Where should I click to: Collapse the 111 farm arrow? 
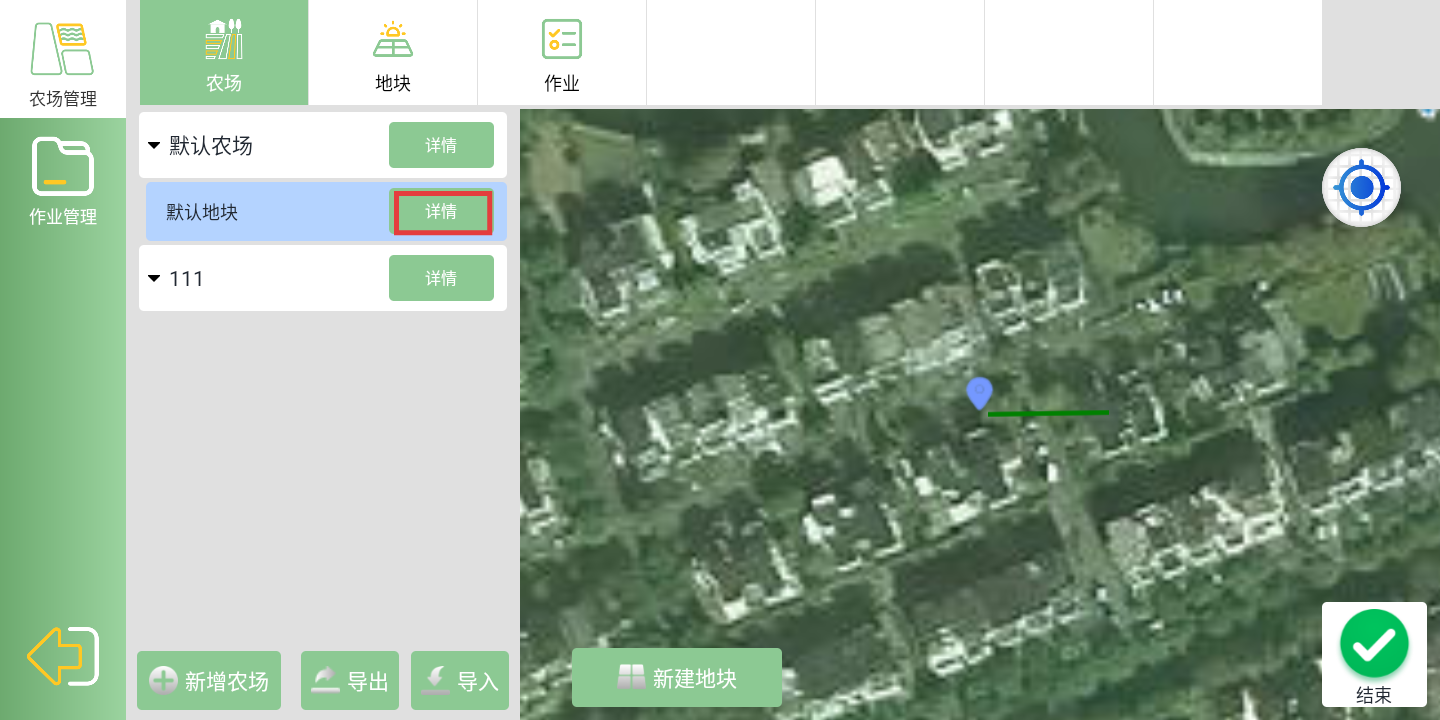[154, 278]
